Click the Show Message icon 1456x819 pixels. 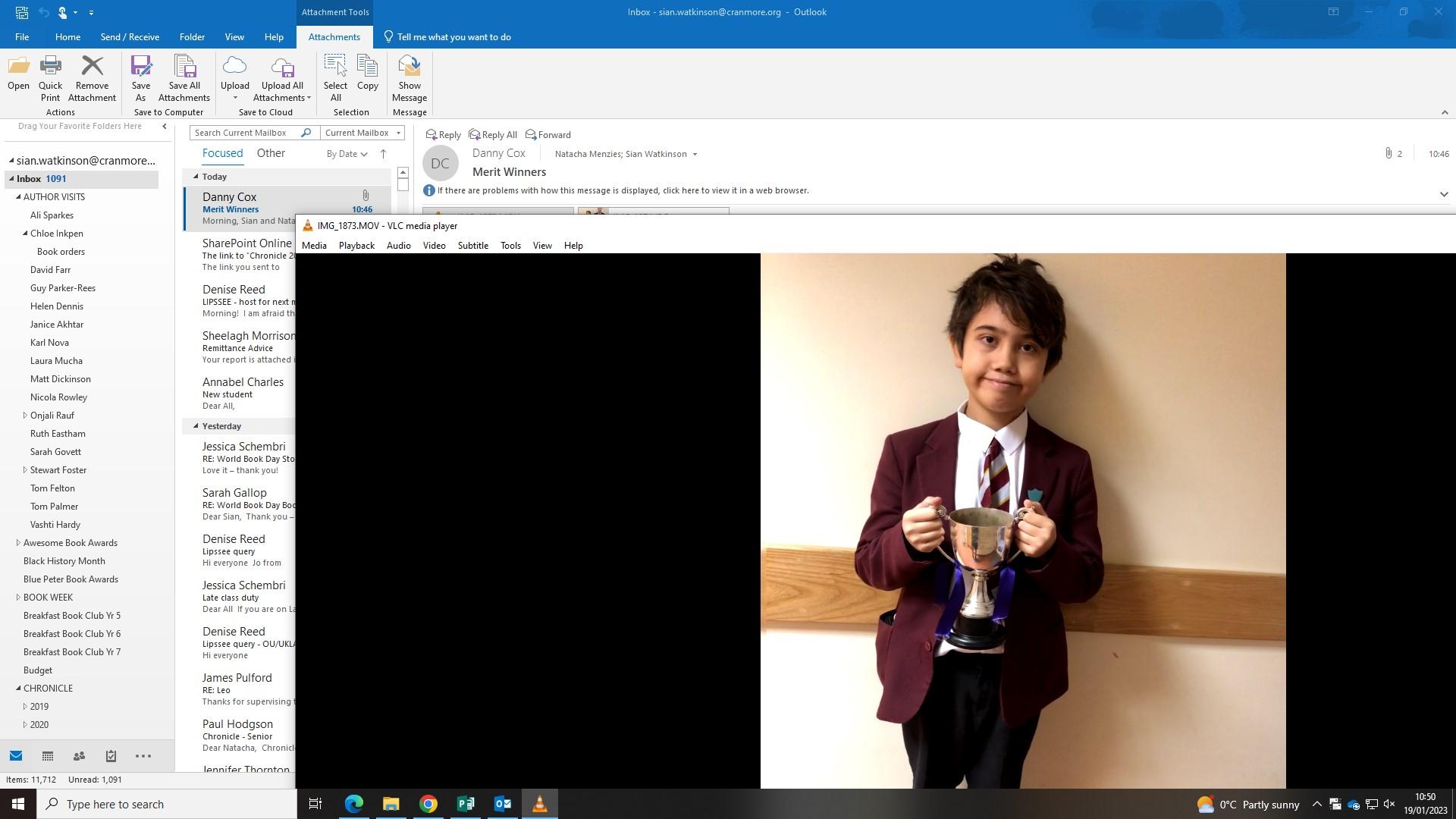click(409, 77)
